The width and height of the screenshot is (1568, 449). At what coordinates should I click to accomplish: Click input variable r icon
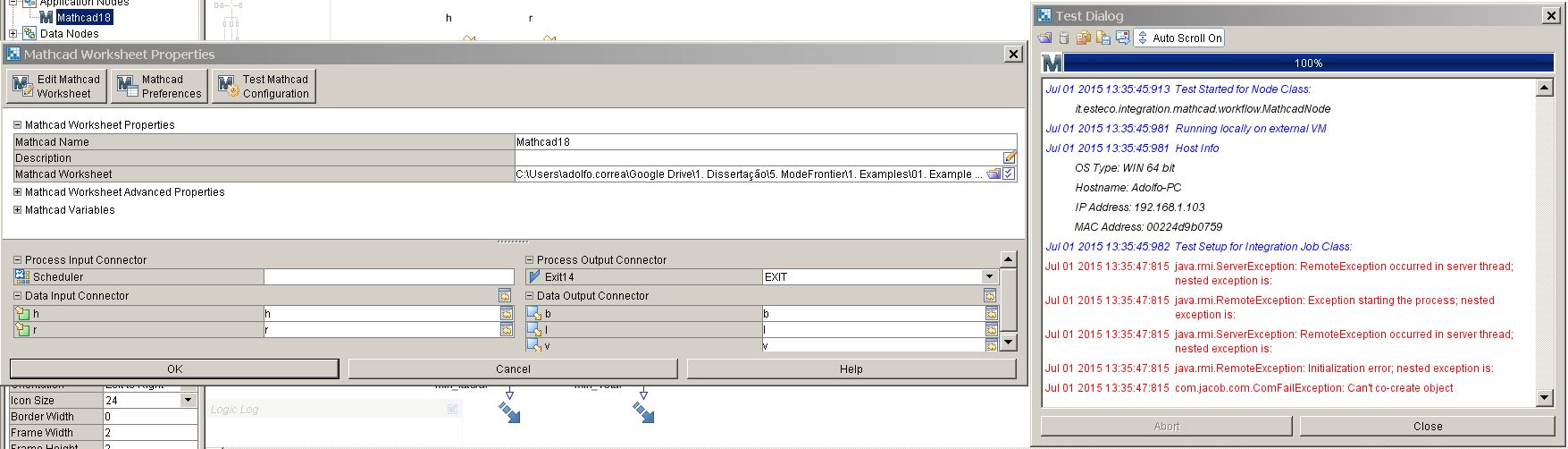[22, 330]
